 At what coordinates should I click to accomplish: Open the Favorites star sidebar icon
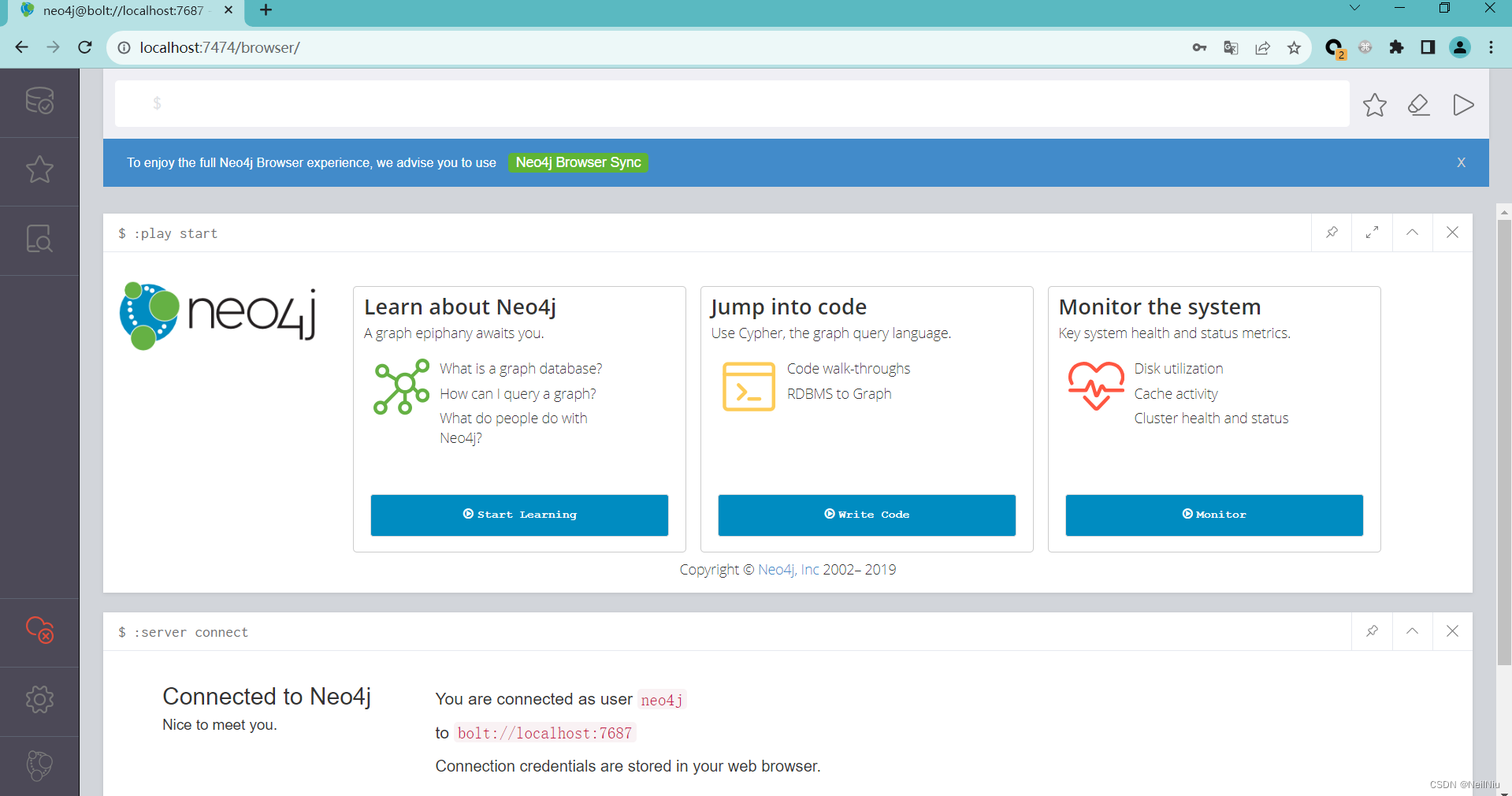pyautogui.click(x=39, y=169)
